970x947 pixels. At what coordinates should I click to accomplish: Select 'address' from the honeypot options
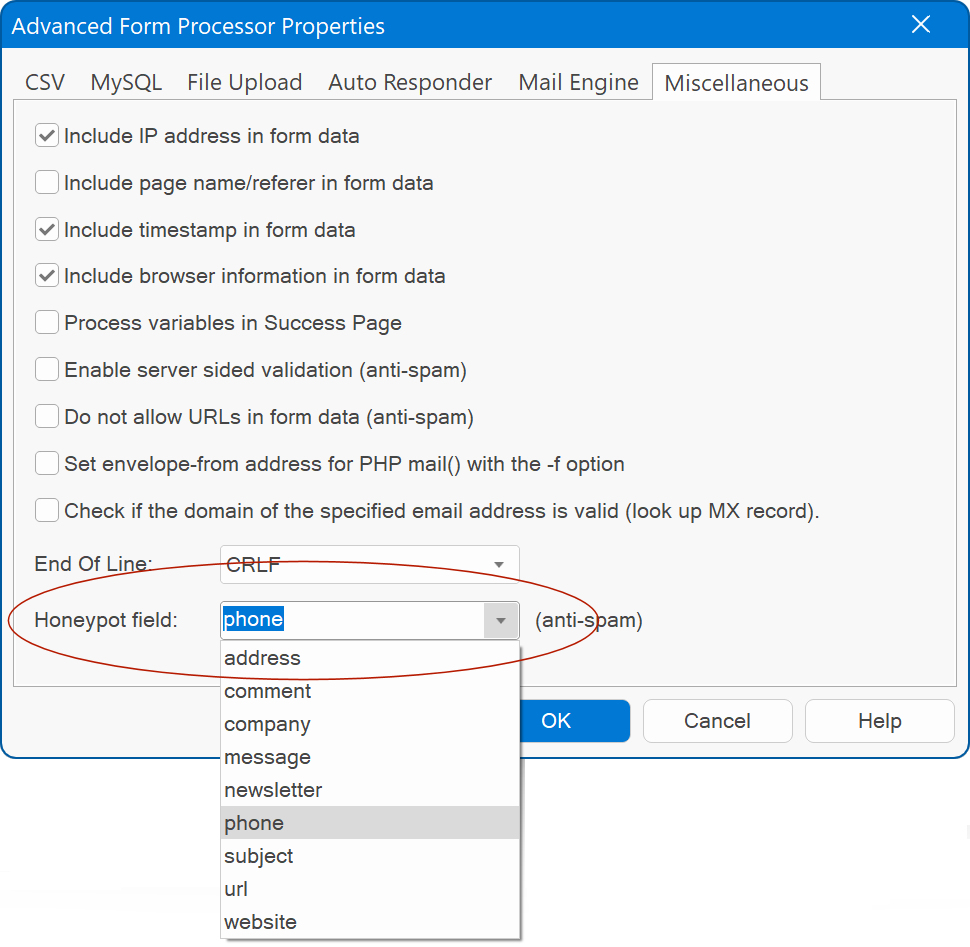pos(262,658)
